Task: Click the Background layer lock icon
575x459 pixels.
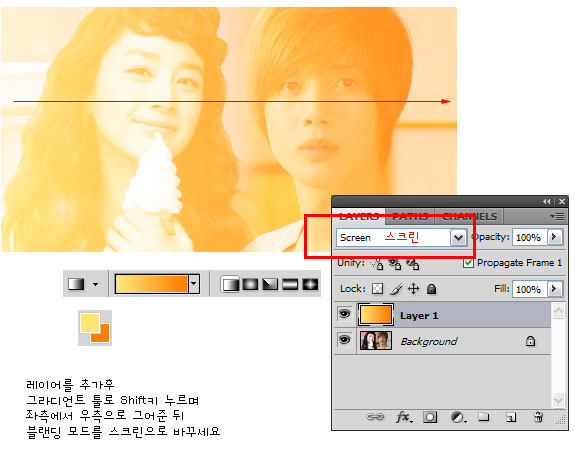Action: click(530, 341)
